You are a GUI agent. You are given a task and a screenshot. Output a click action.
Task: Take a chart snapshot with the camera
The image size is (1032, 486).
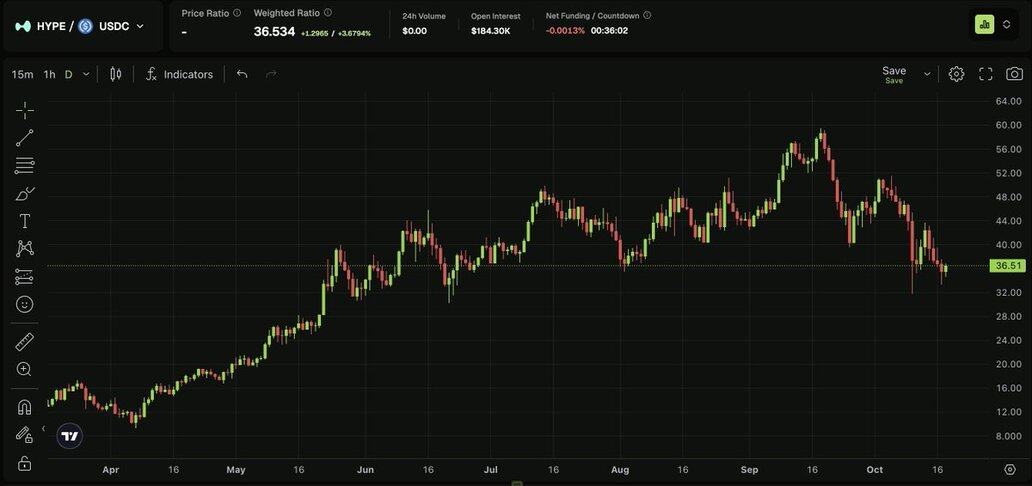(x=1014, y=74)
